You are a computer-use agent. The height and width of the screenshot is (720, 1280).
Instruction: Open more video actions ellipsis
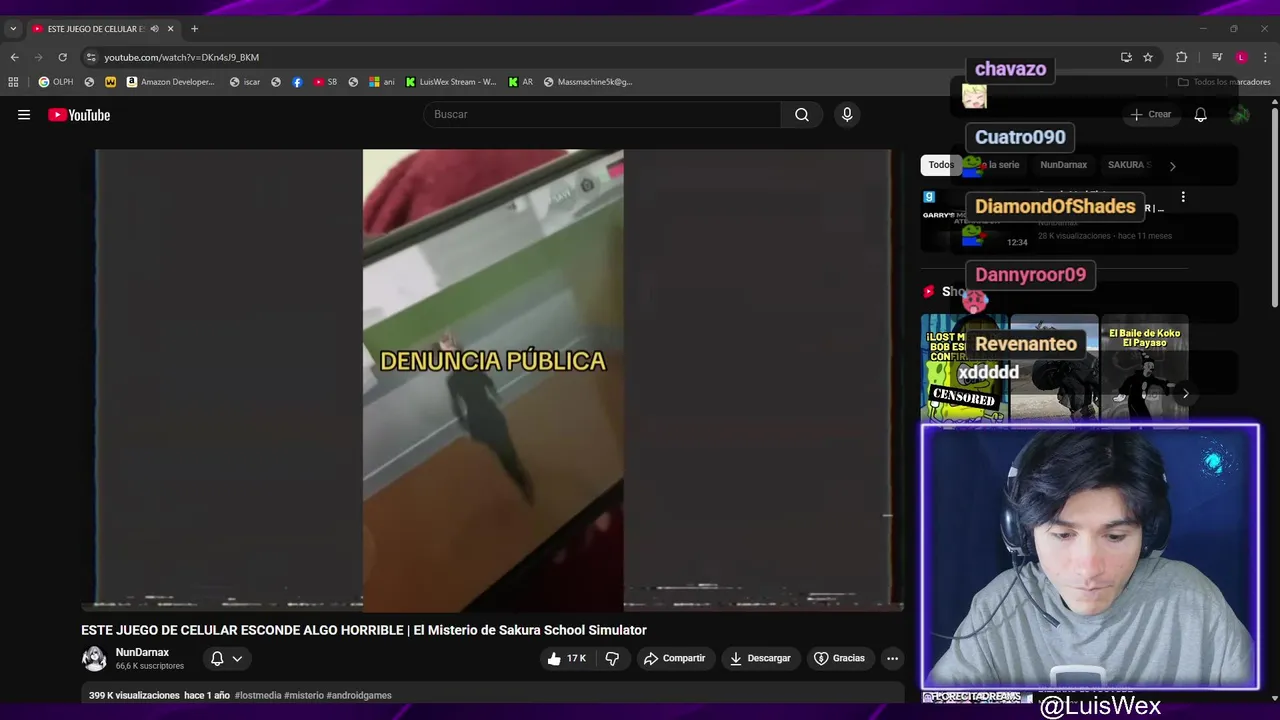pyautogui.click(x=892, y=658)
